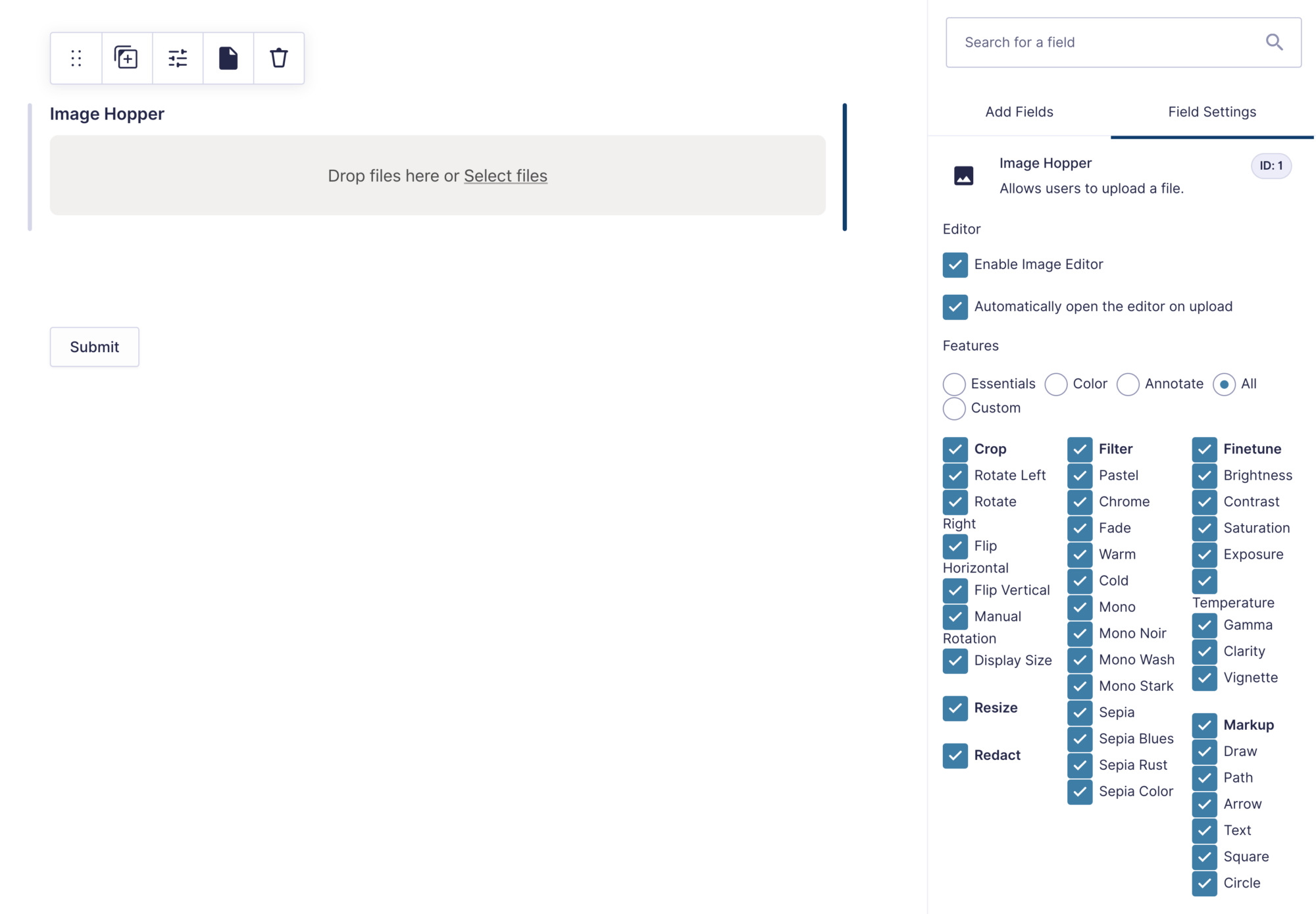
Task: Switch to the Add Fields tab
Action: click(1019, 112)
